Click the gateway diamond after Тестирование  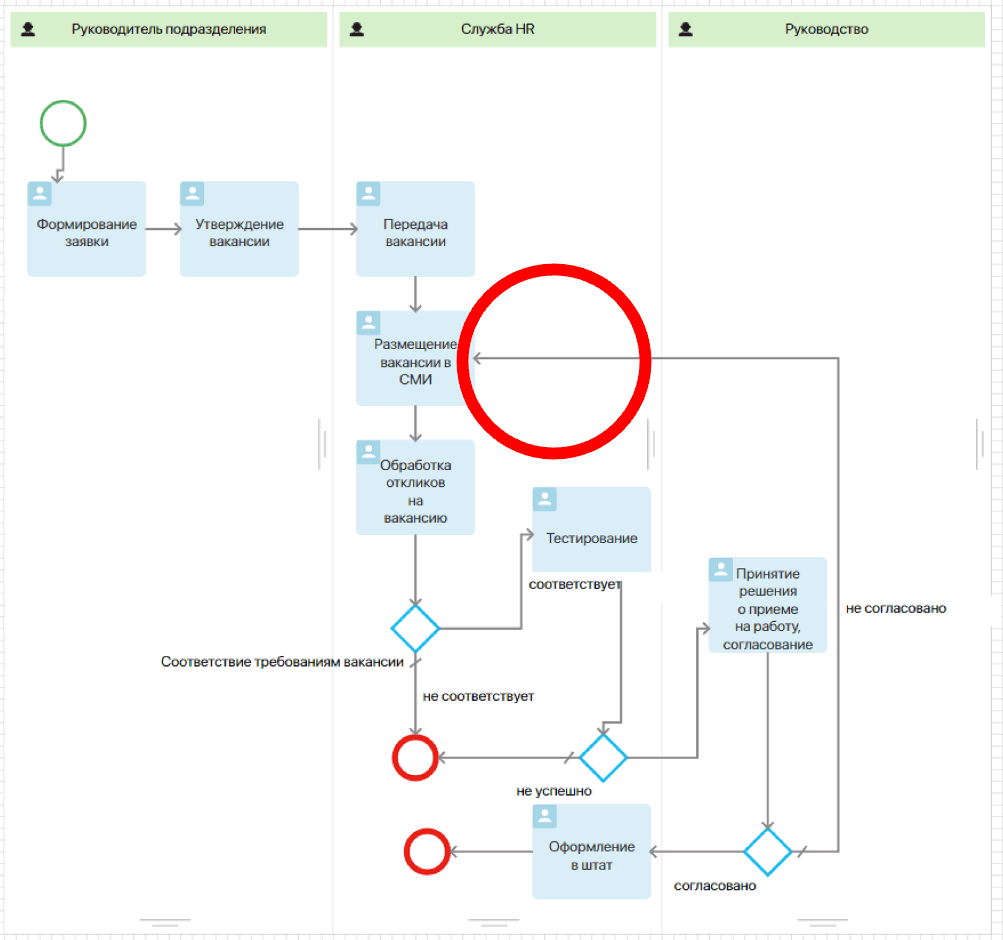tap(603, 757)
